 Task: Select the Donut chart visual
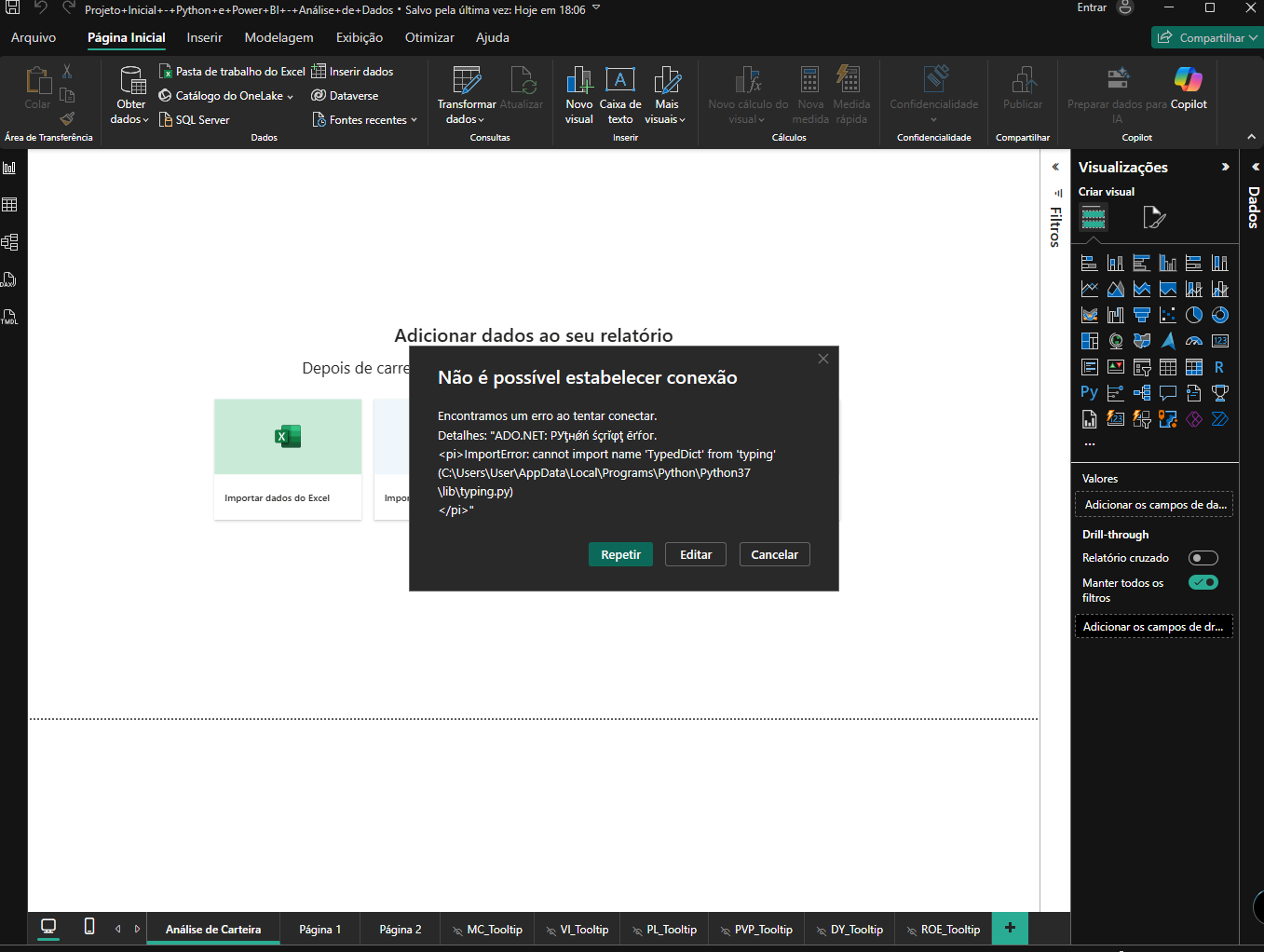[x=1219, y=315]
